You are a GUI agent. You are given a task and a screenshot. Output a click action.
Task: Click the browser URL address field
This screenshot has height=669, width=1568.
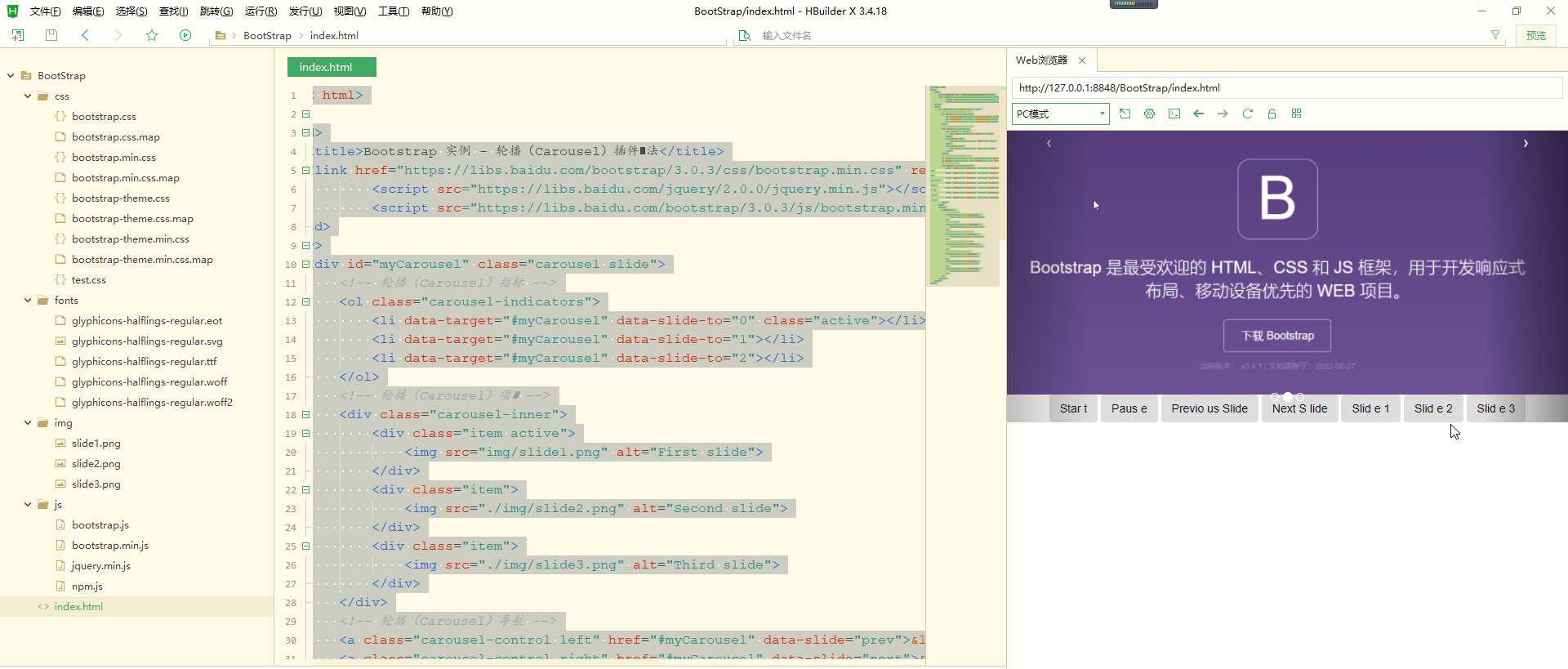(1287, 87)
